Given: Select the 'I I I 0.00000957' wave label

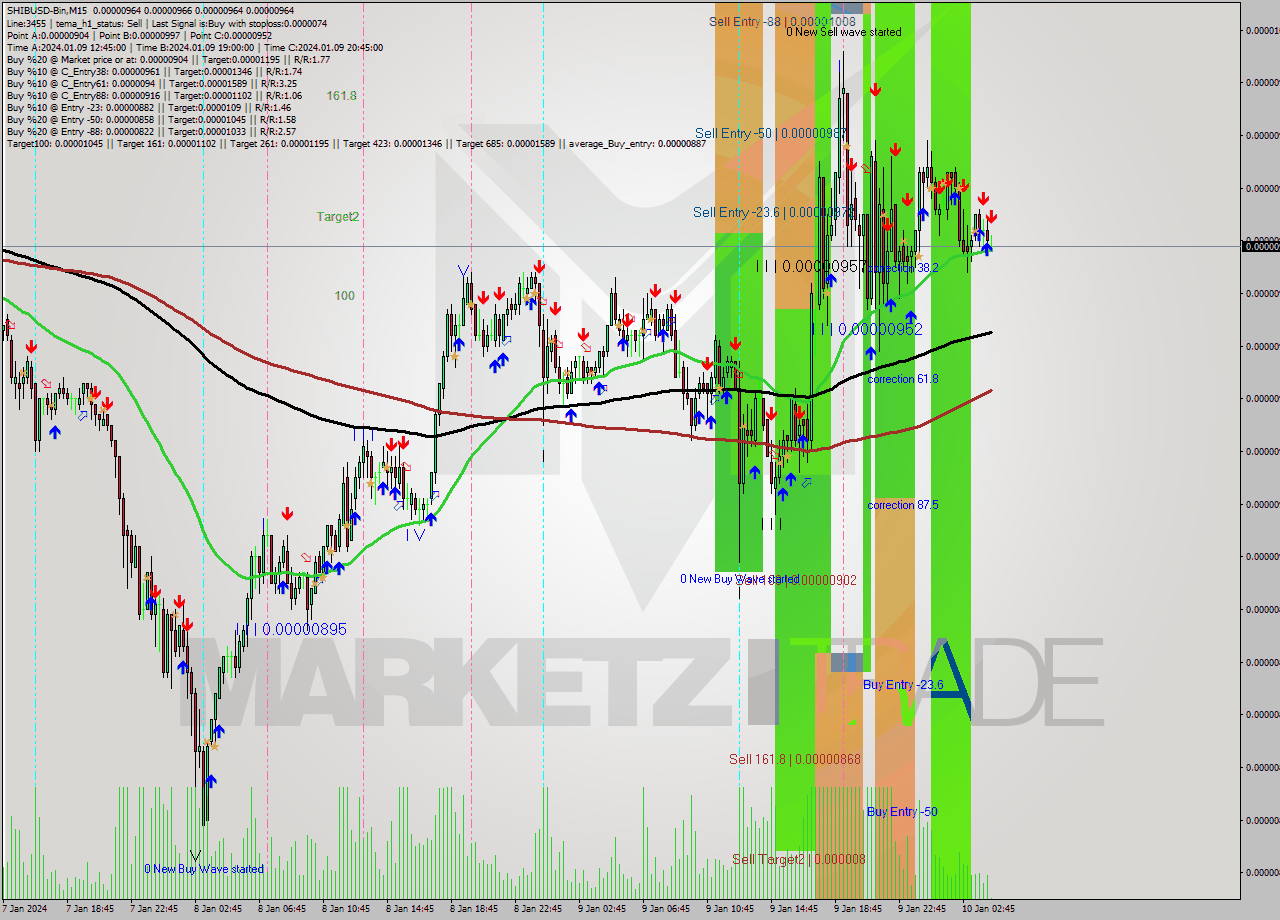Looking at the screenshot, I should [811, 266].
